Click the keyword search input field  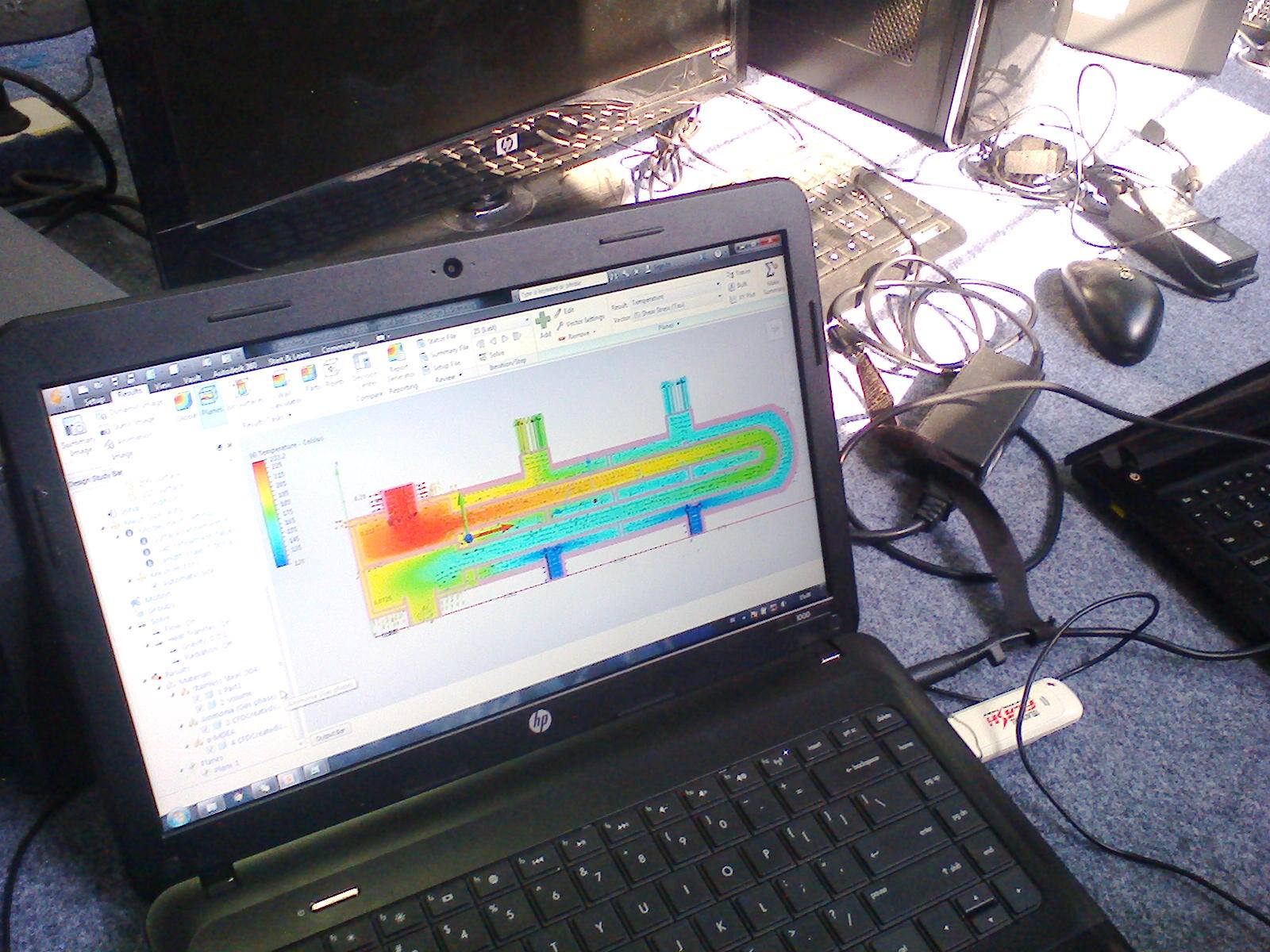563,285
